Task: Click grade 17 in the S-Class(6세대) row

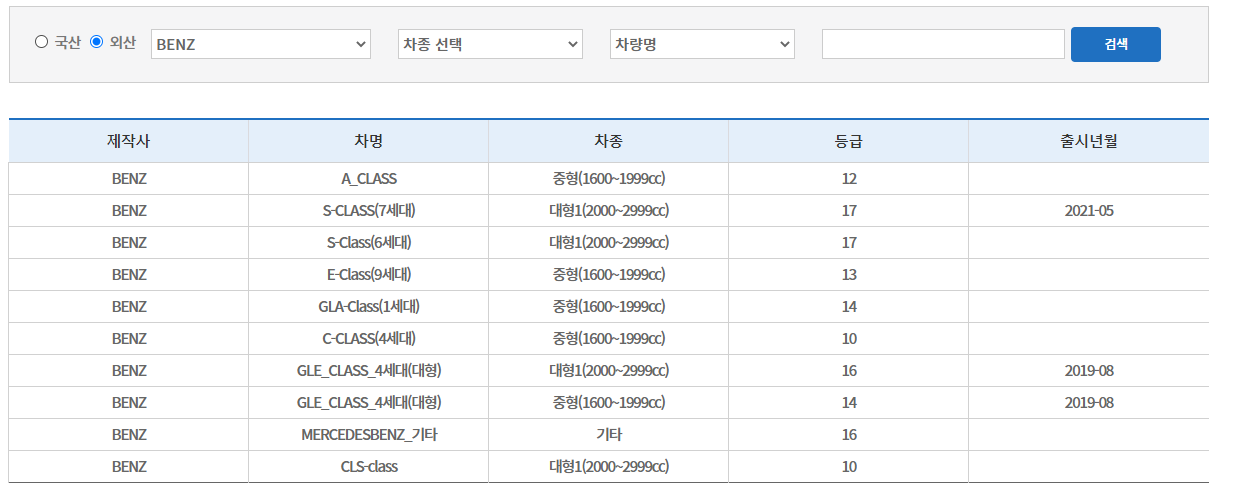Action: 849,243
